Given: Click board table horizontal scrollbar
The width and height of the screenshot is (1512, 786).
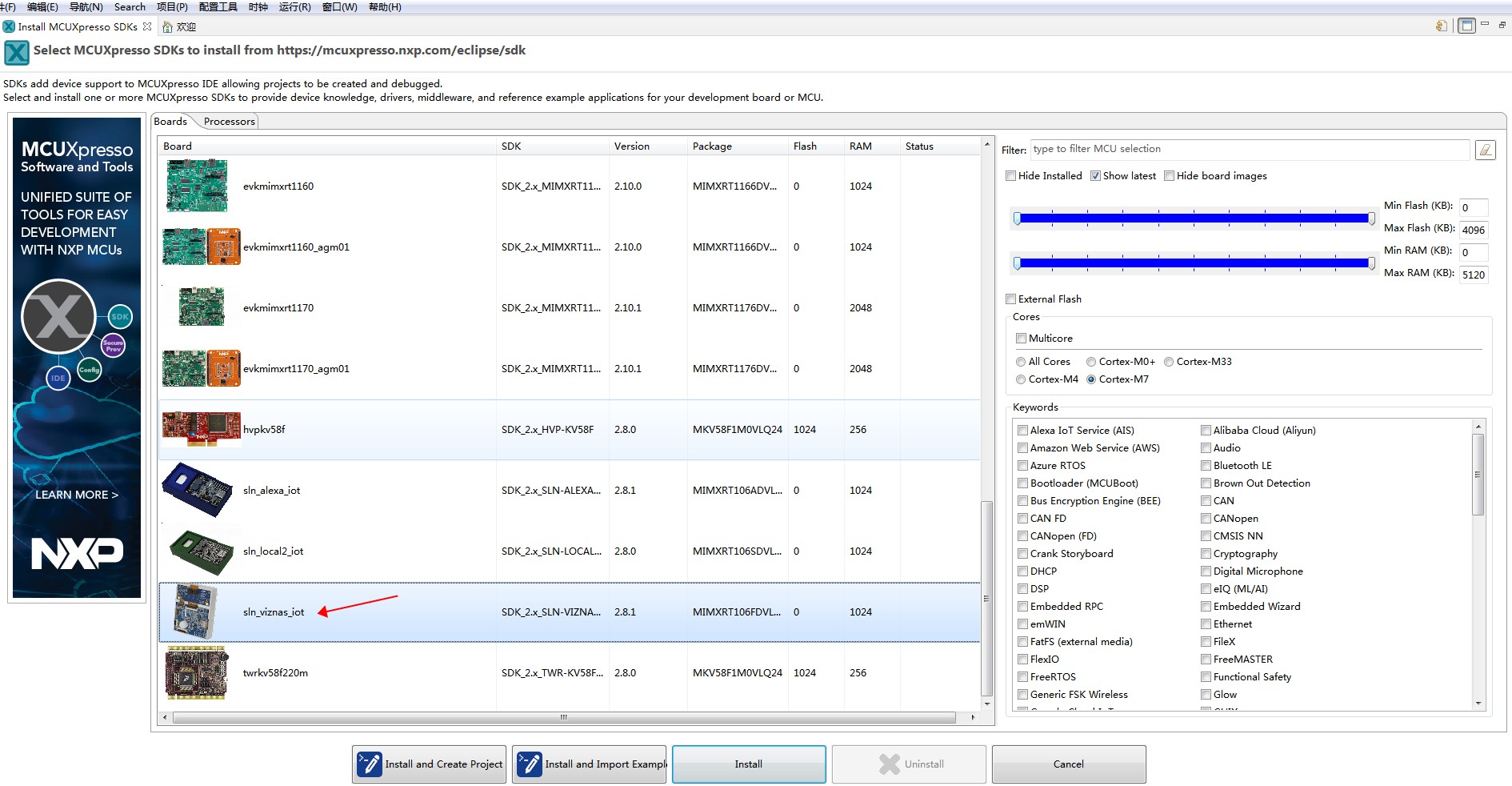Looking at the screenshot, I should pos(564,717).
